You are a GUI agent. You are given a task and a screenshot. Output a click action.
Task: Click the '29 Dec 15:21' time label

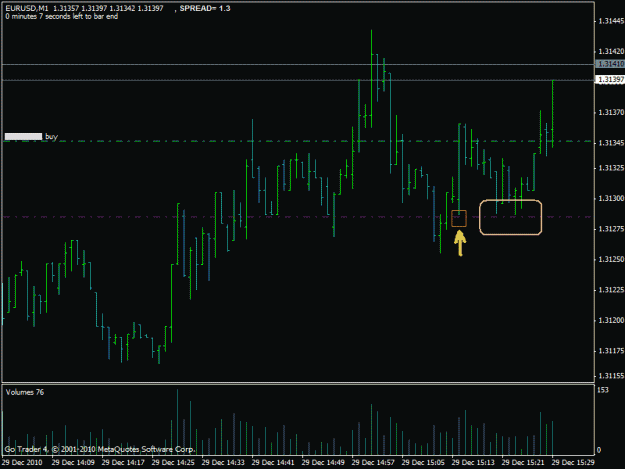click(x=523, y=463)
